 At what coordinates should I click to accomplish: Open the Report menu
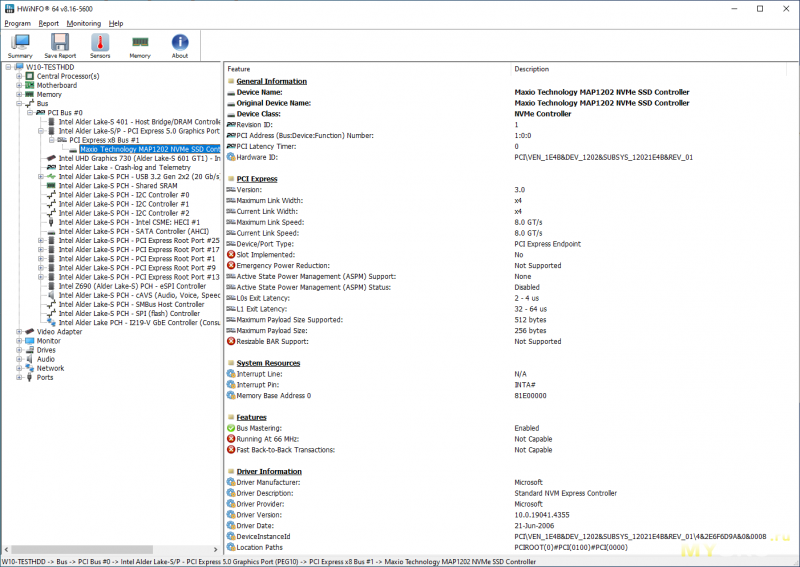click(48, 23)
